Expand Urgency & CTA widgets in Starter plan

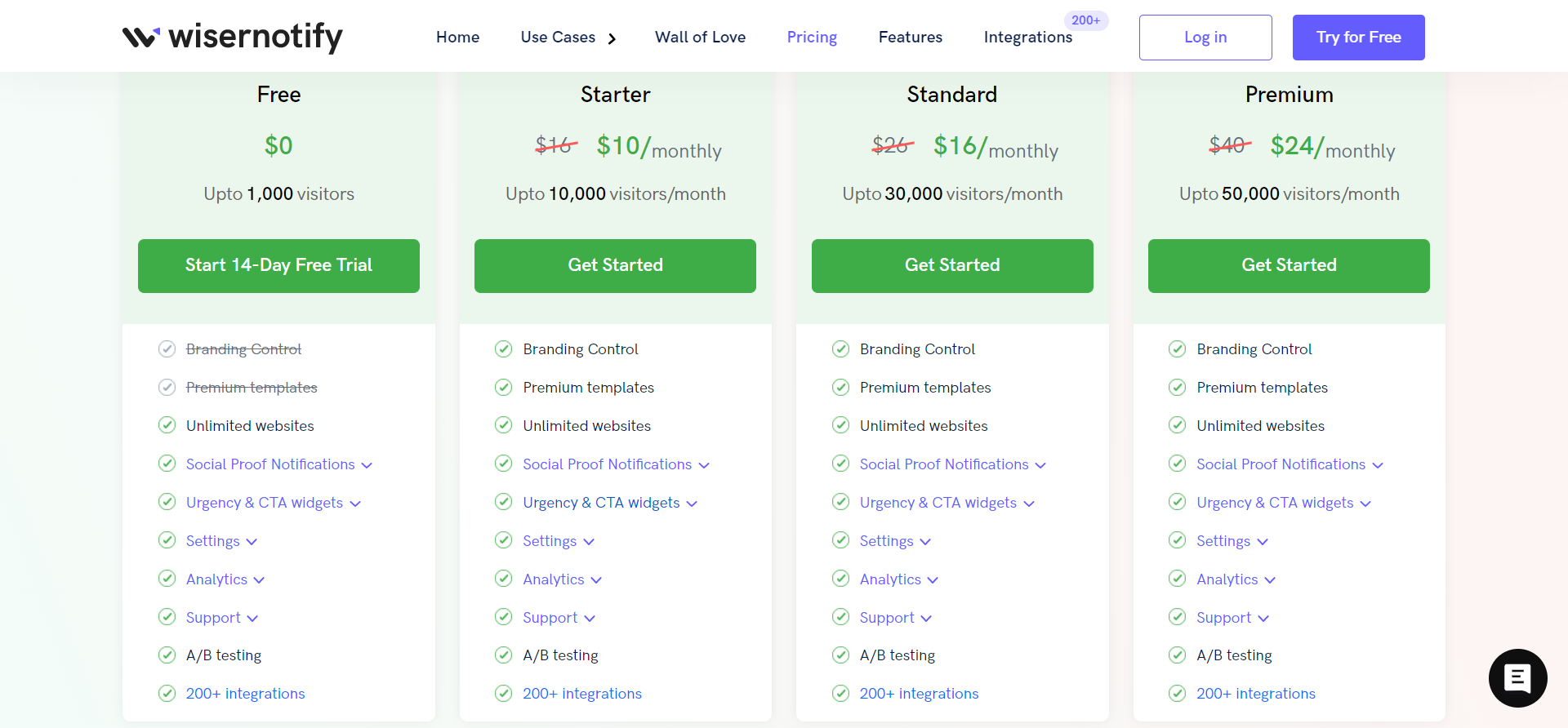pyautogui.click(x=610, y=503)
